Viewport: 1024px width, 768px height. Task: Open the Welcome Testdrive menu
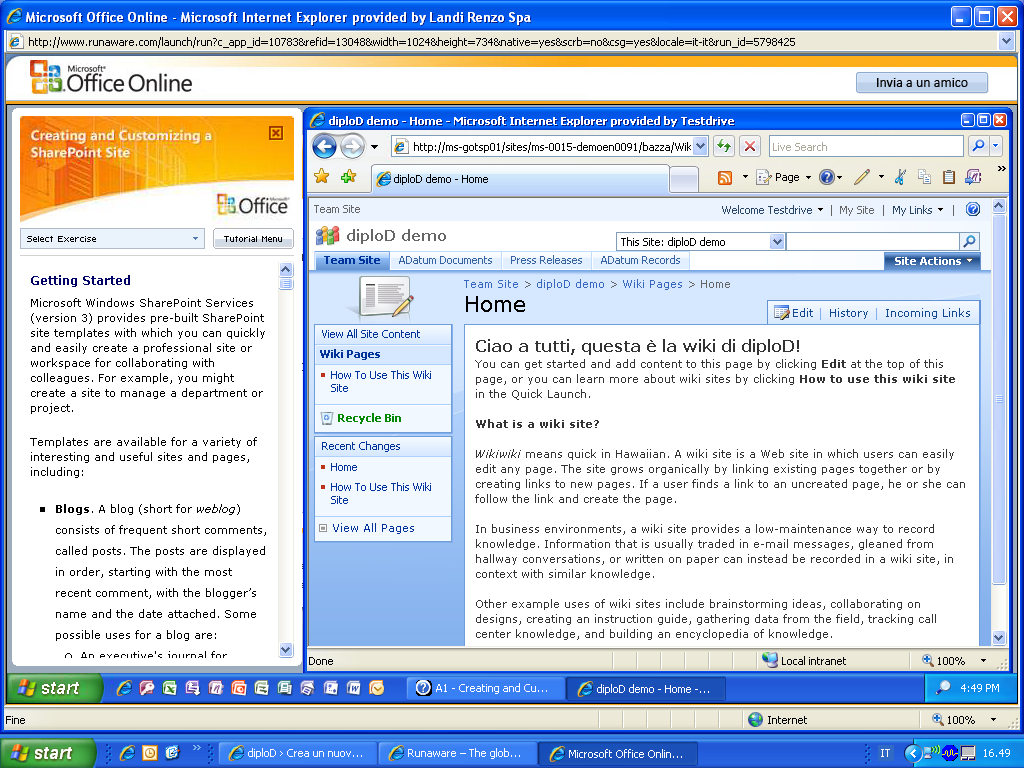click(x=772, y=210)
